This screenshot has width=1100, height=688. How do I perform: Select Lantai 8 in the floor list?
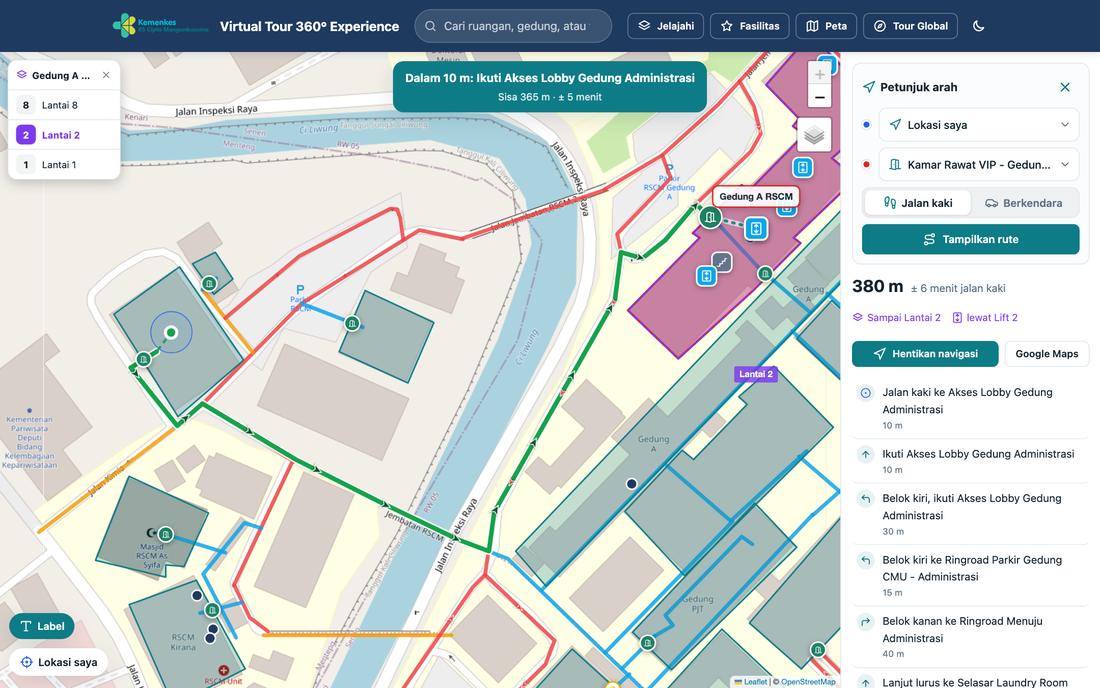(64, 105)
